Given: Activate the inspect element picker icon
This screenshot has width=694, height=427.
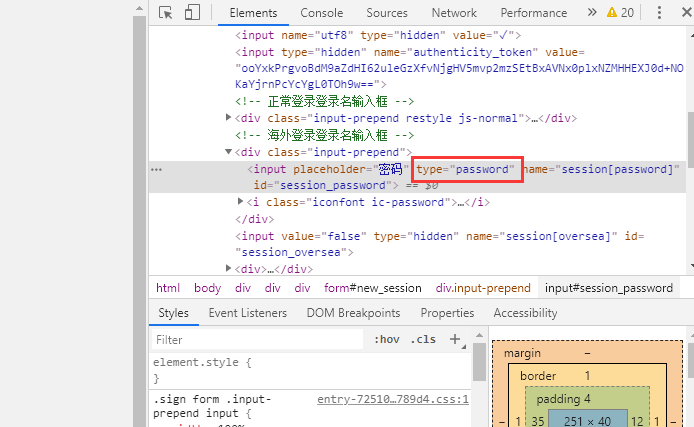Looking at the screenshot, I should (x=166, y=12).
